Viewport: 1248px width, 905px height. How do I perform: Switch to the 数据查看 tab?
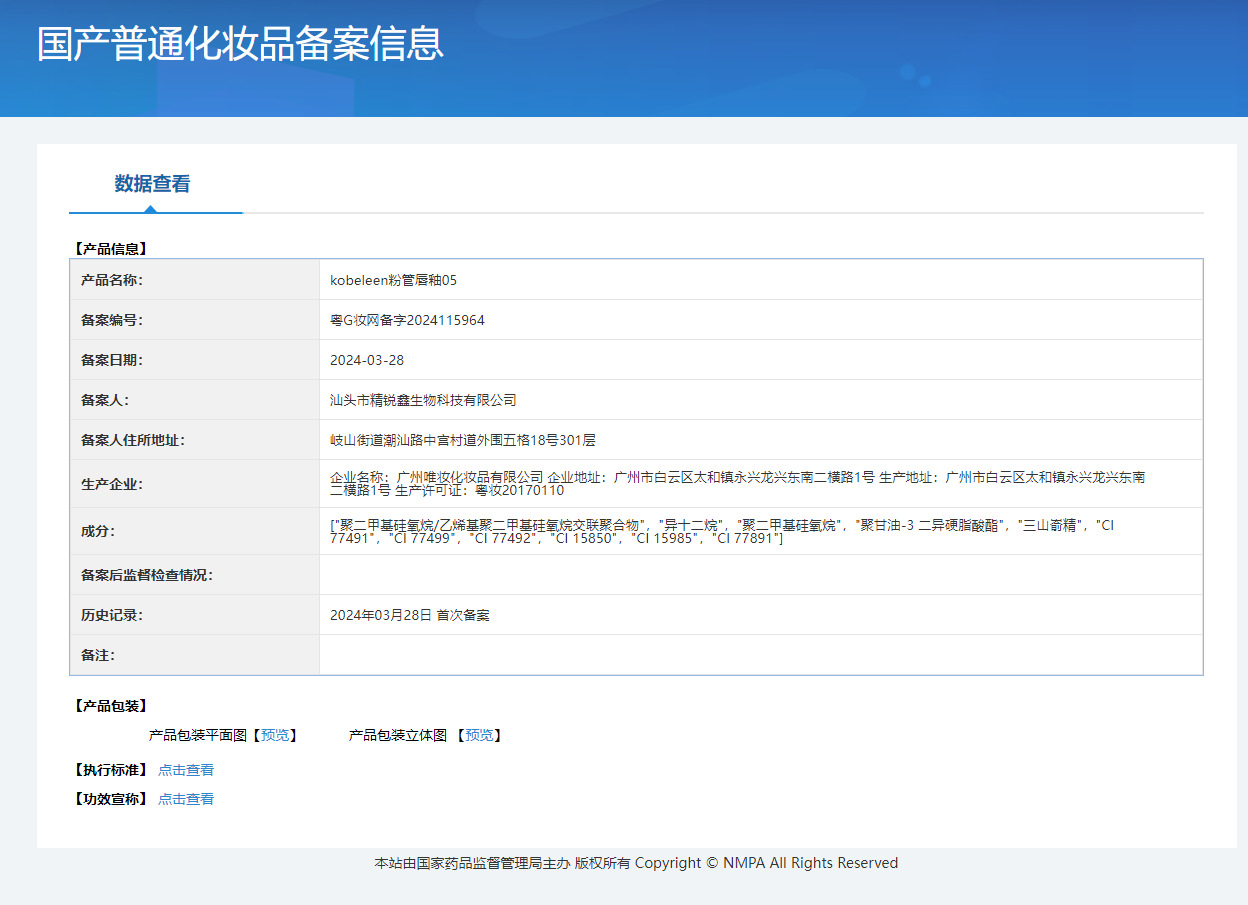(x=152, y=184)
